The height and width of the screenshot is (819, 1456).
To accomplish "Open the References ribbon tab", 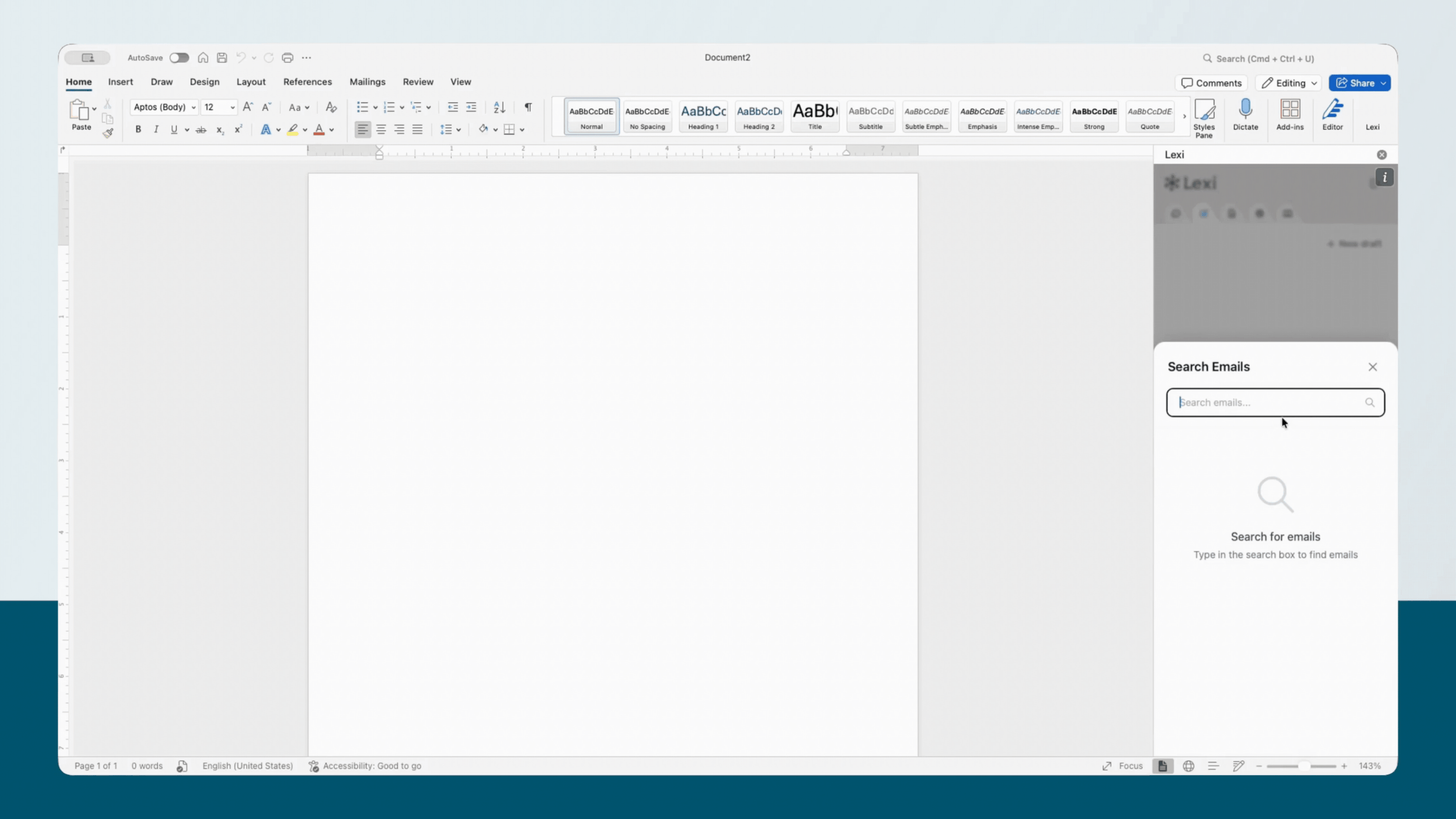I will pos(308,82).
